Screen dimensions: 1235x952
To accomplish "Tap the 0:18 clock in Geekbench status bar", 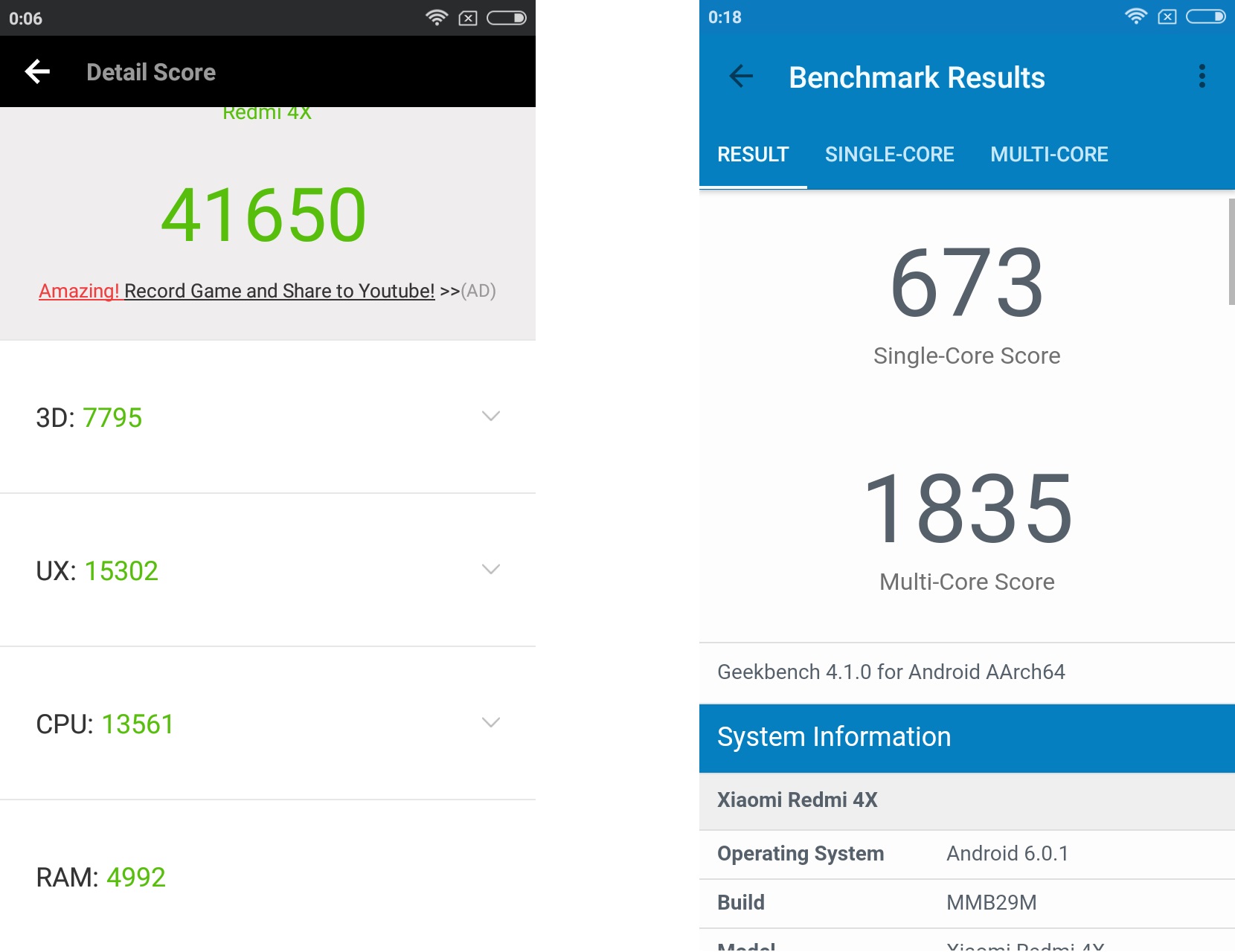I will point(725,17).
